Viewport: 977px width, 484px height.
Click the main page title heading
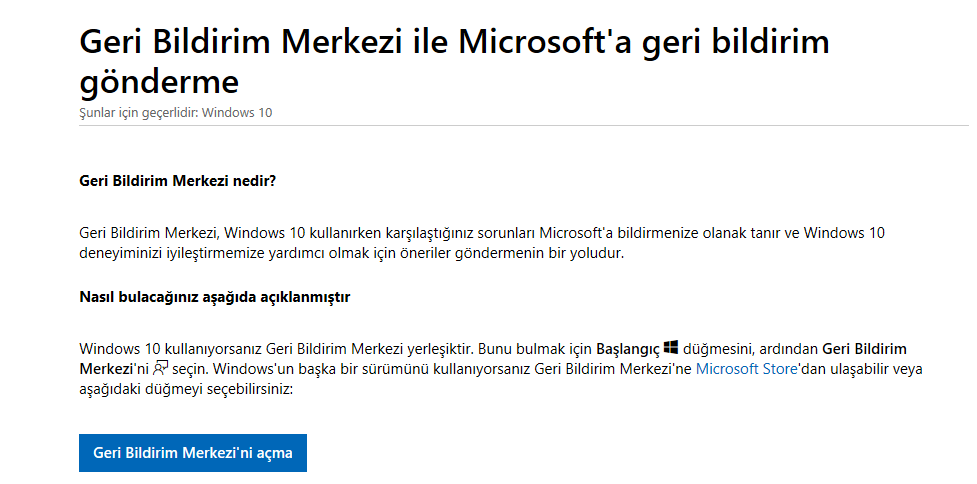point(454,62)
